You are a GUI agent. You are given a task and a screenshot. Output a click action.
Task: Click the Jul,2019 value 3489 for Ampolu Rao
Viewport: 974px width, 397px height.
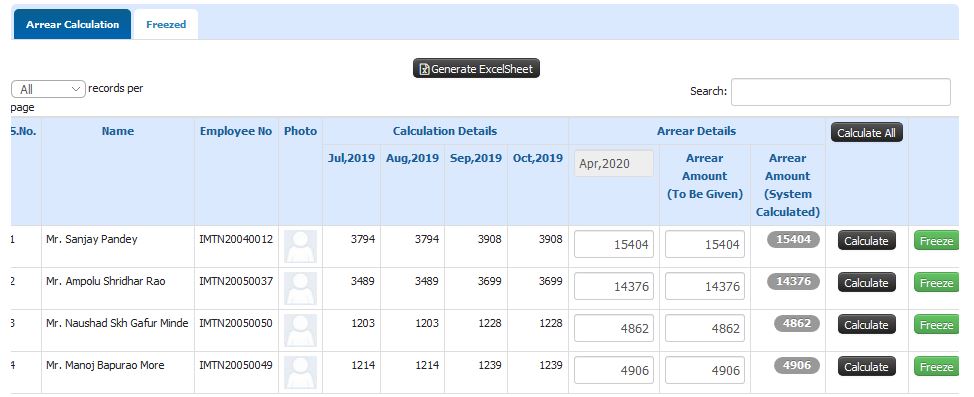point(363,281)
